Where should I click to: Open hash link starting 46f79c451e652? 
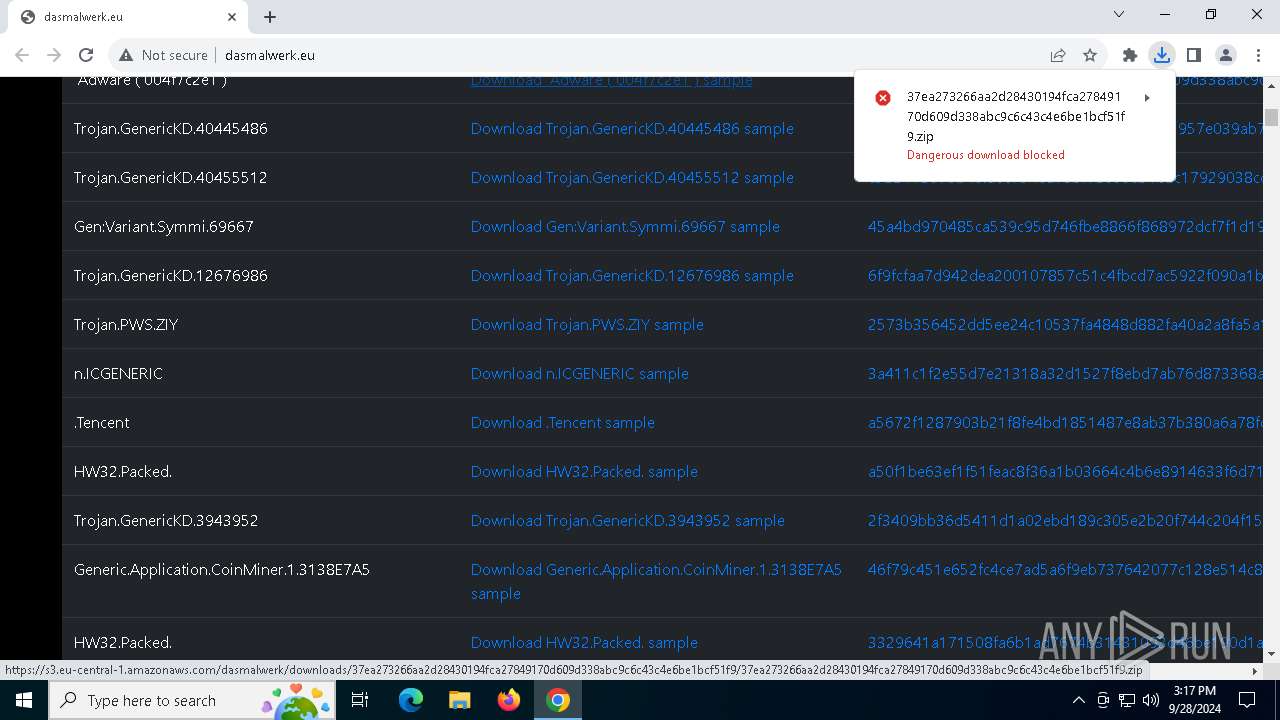1065,569
